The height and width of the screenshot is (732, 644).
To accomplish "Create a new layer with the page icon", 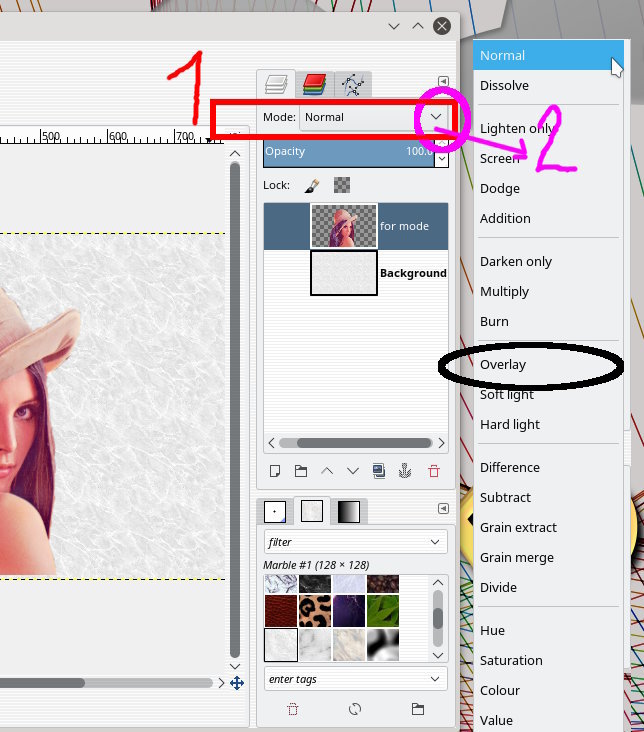I will pos(274,471).
